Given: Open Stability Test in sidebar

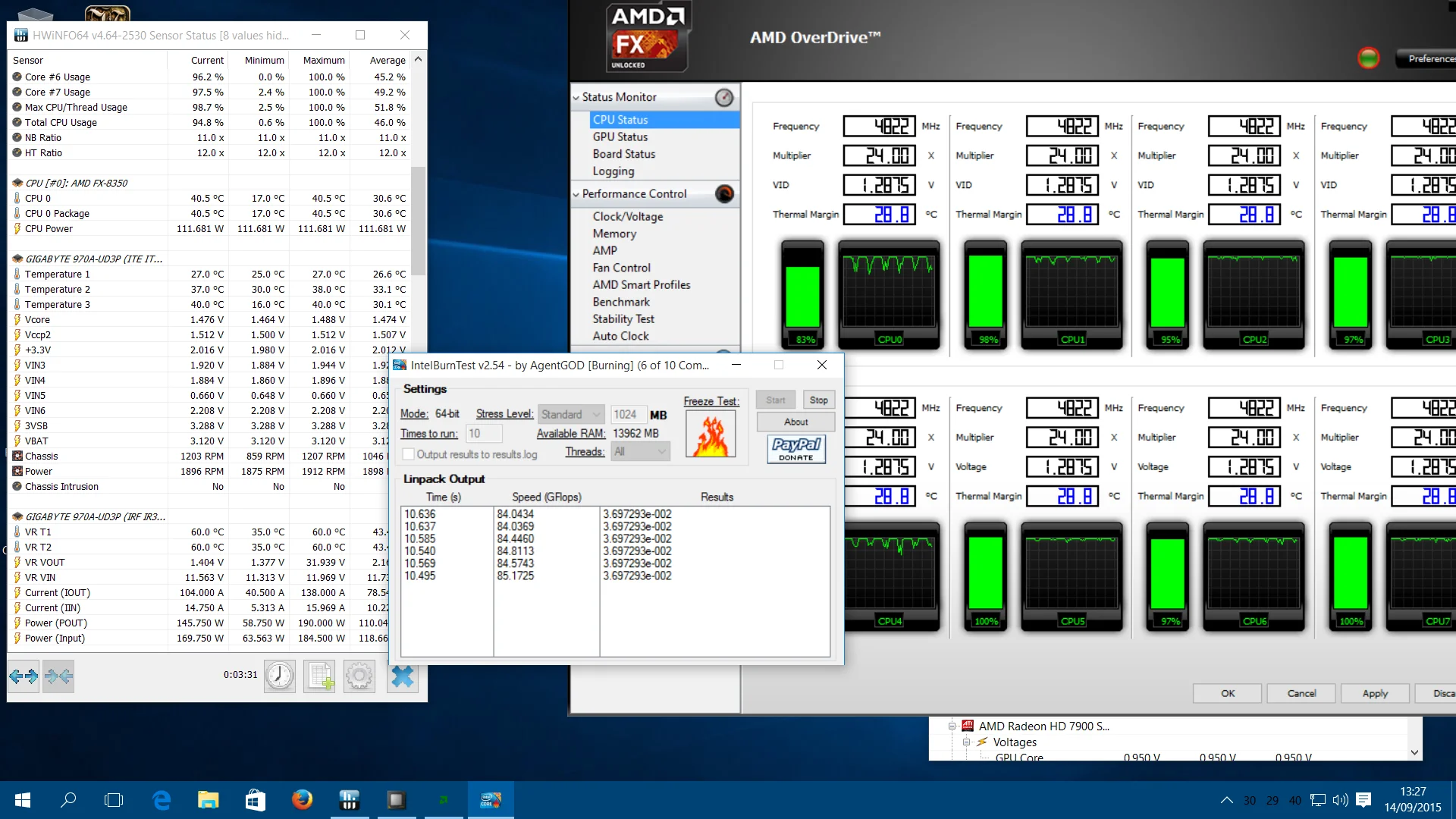Looking at the screenshot, I should pos(623,319).
